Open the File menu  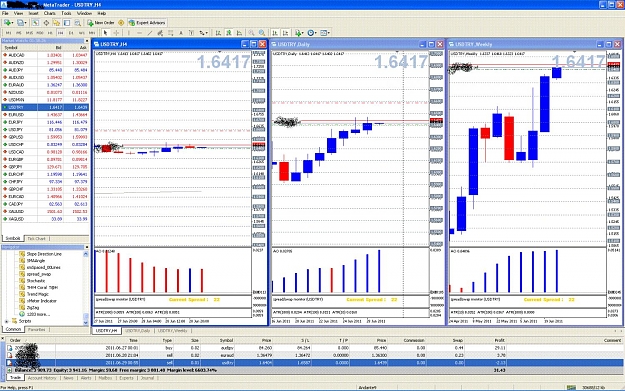pos(5,13)
